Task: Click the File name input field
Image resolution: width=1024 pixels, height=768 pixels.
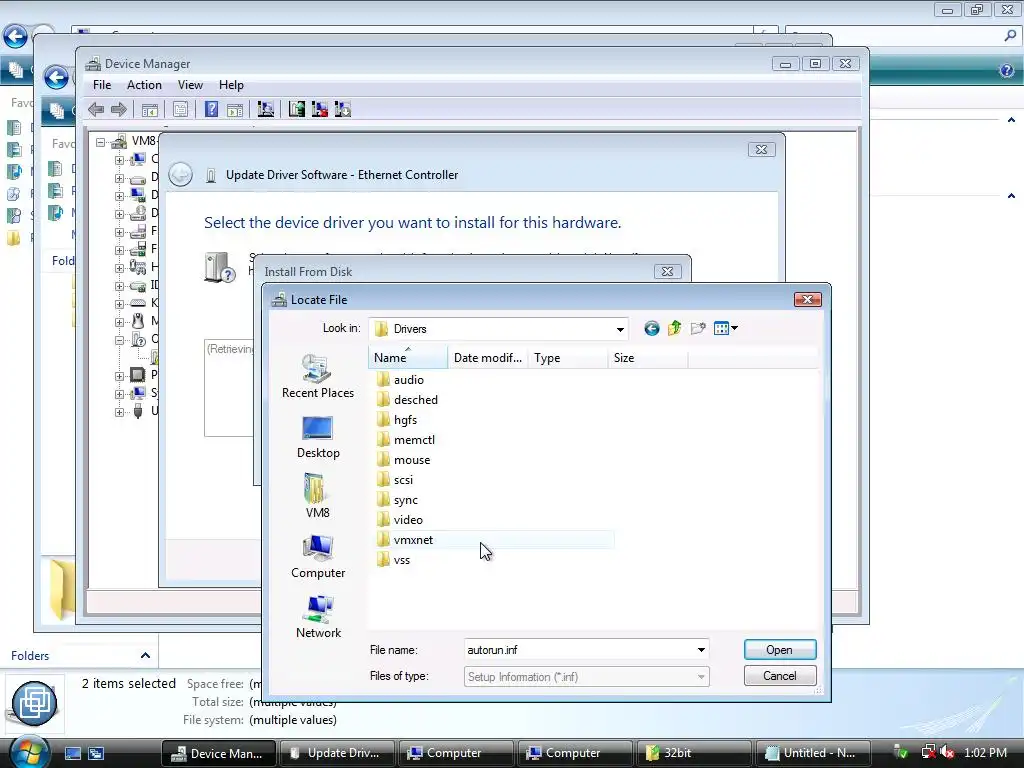Action: (x=579, y=650)
